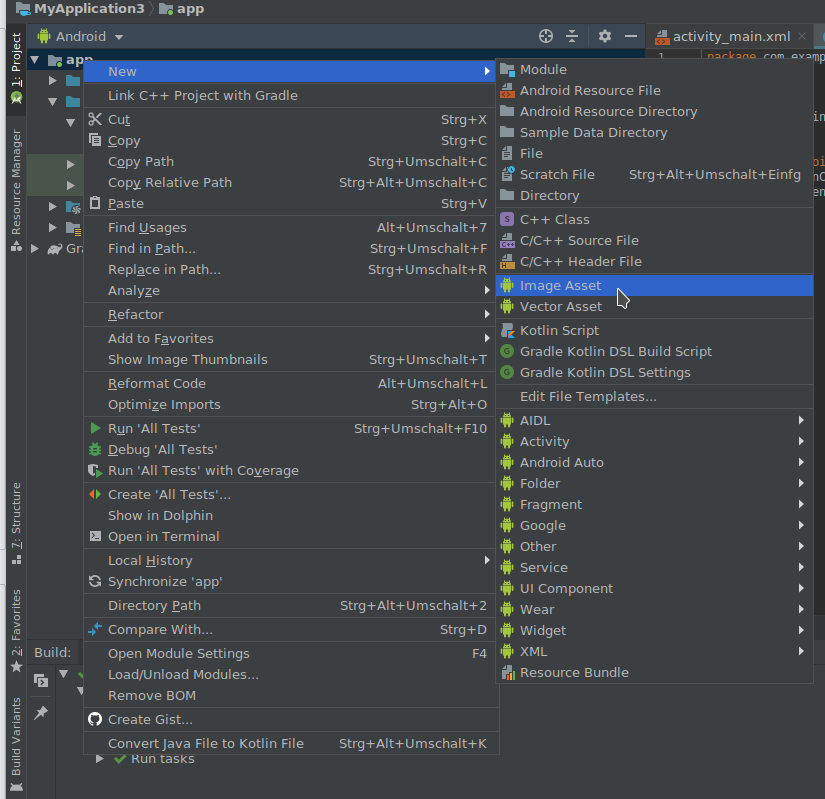
Task: Open the Android view dropdown
Action: pos(81,36)
